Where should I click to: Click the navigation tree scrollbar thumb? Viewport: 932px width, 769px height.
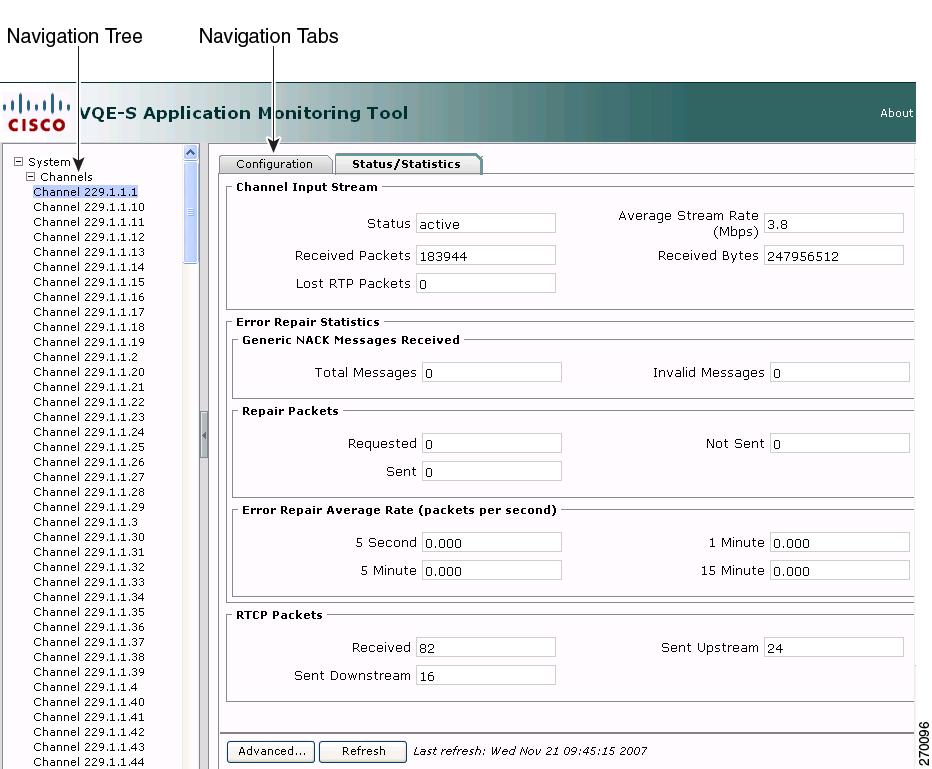click(190, 212)
